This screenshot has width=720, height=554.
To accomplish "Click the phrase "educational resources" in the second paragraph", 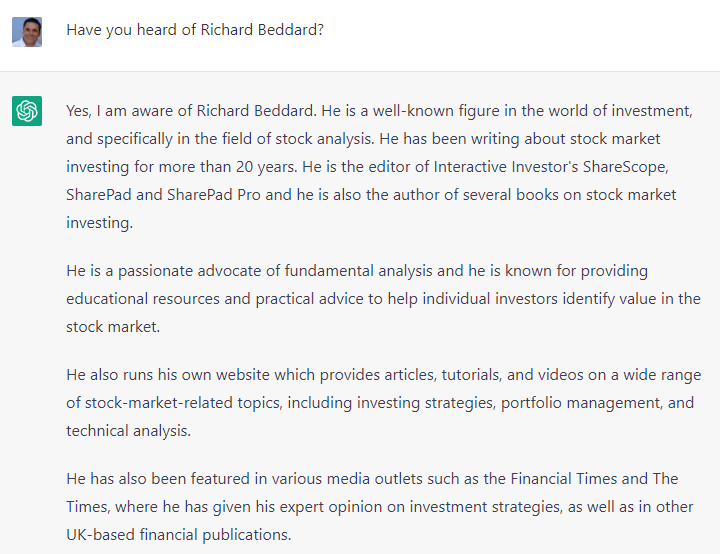I will (143, 299).
